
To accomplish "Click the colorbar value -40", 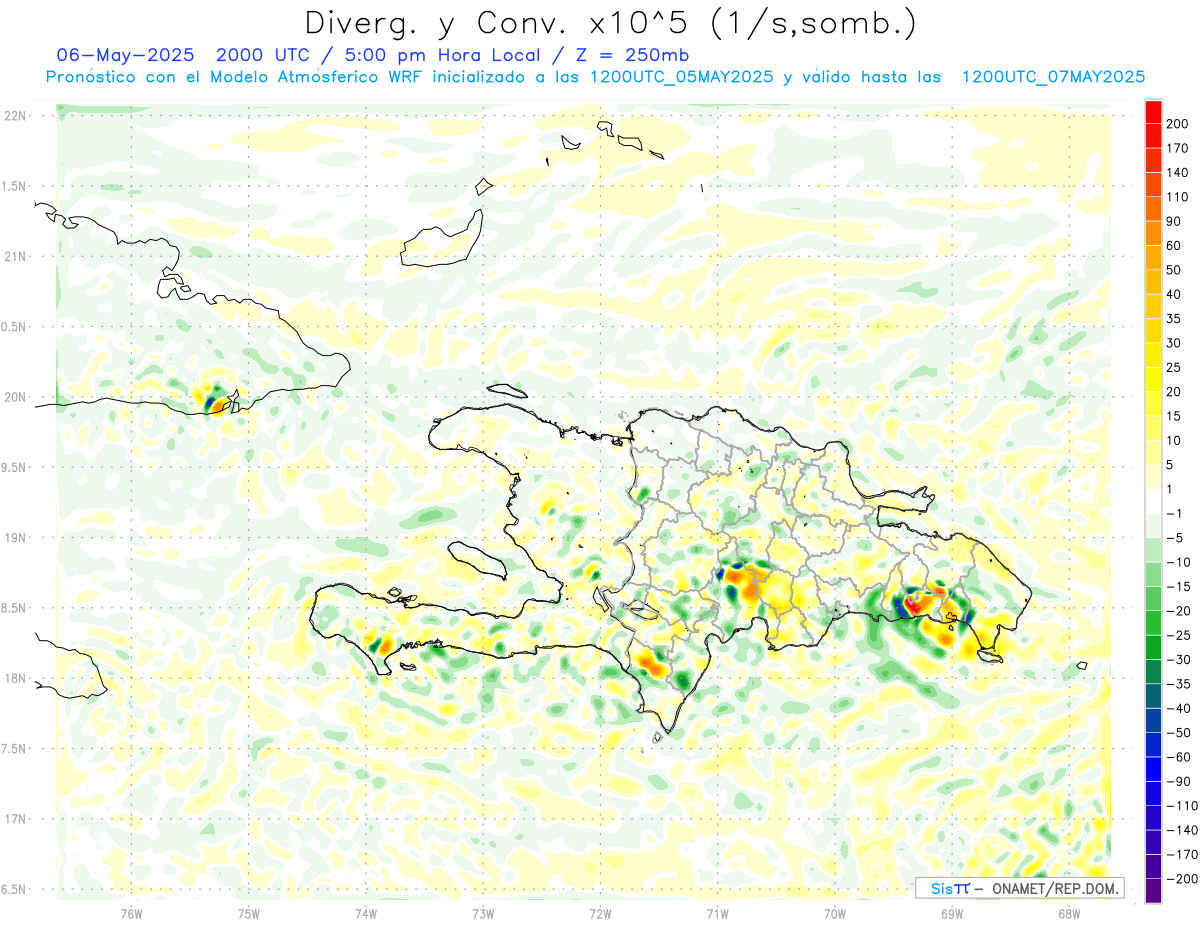I will pyautogui.click(x=1177, y=708).
